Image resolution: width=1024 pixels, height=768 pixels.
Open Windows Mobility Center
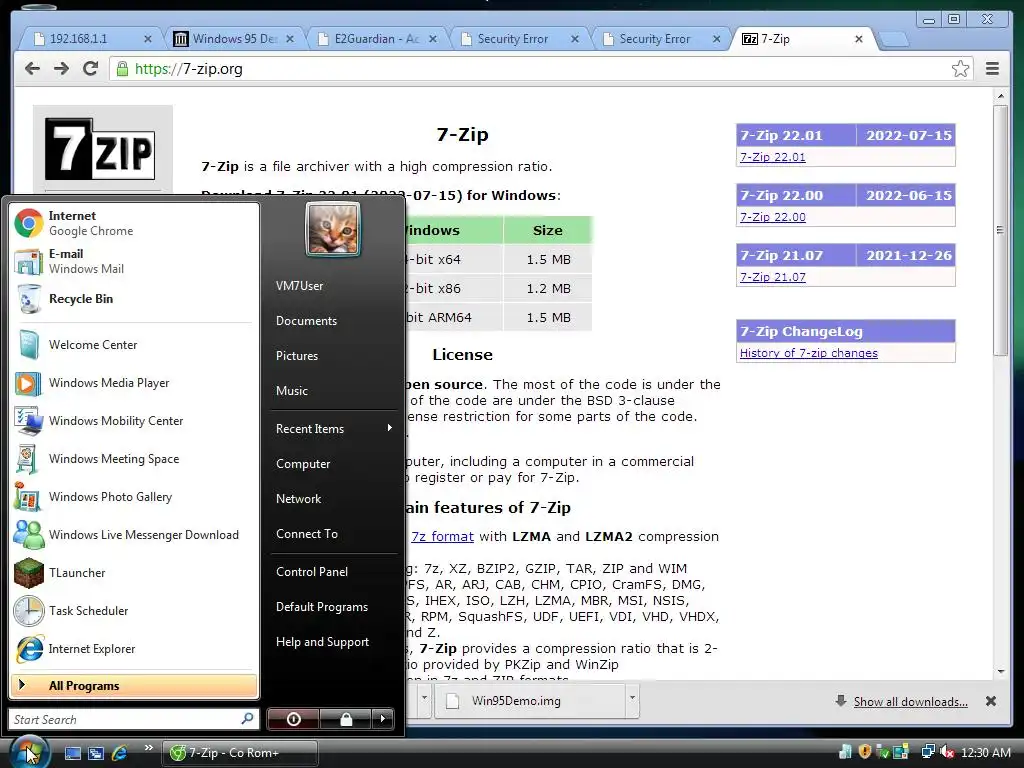coord(133,421)
